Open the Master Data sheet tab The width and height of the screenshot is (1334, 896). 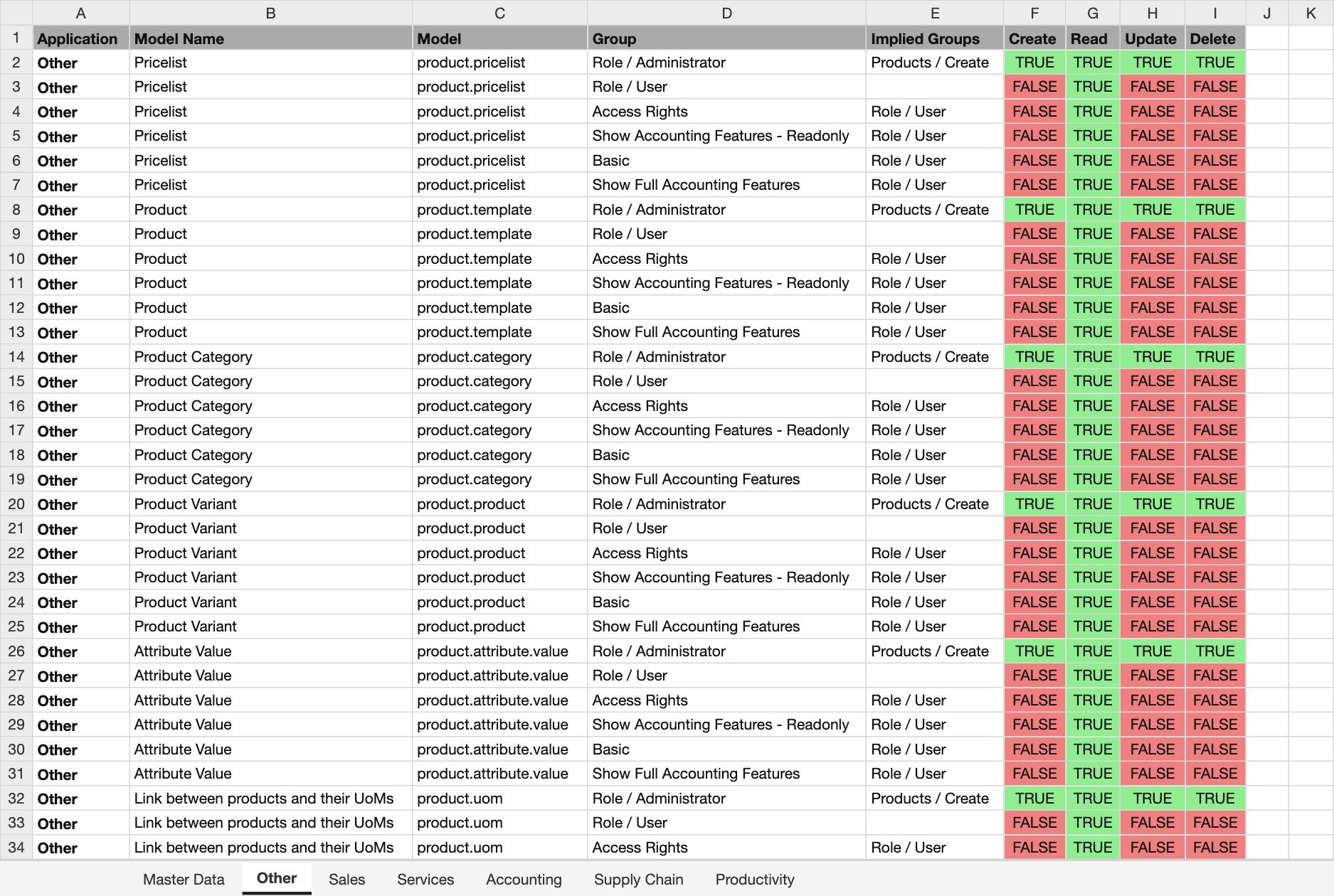184,880
